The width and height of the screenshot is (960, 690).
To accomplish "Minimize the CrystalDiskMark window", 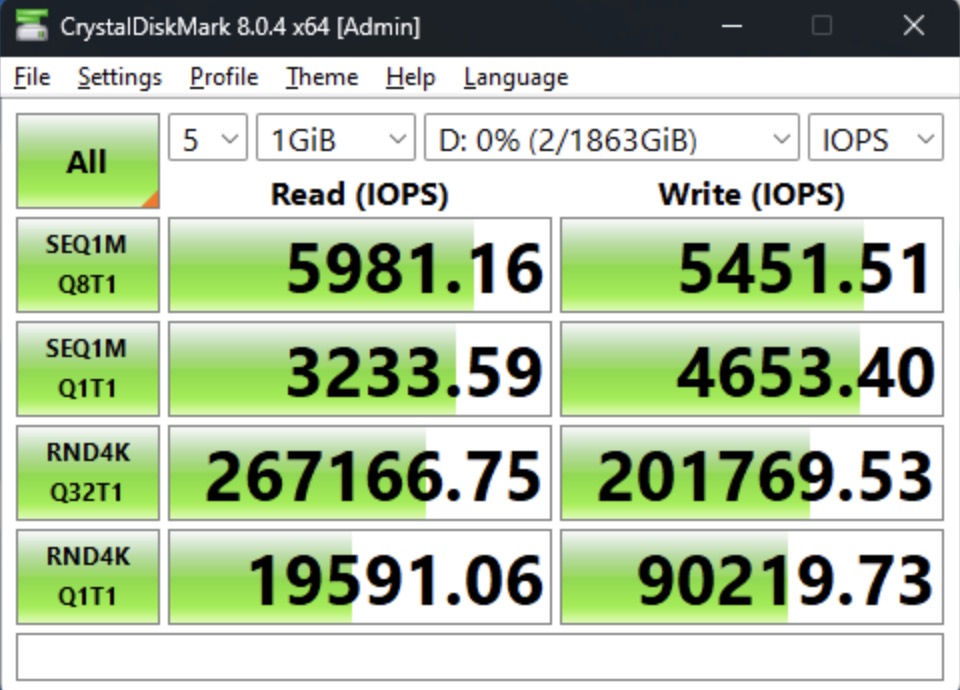I will (729, 26).
